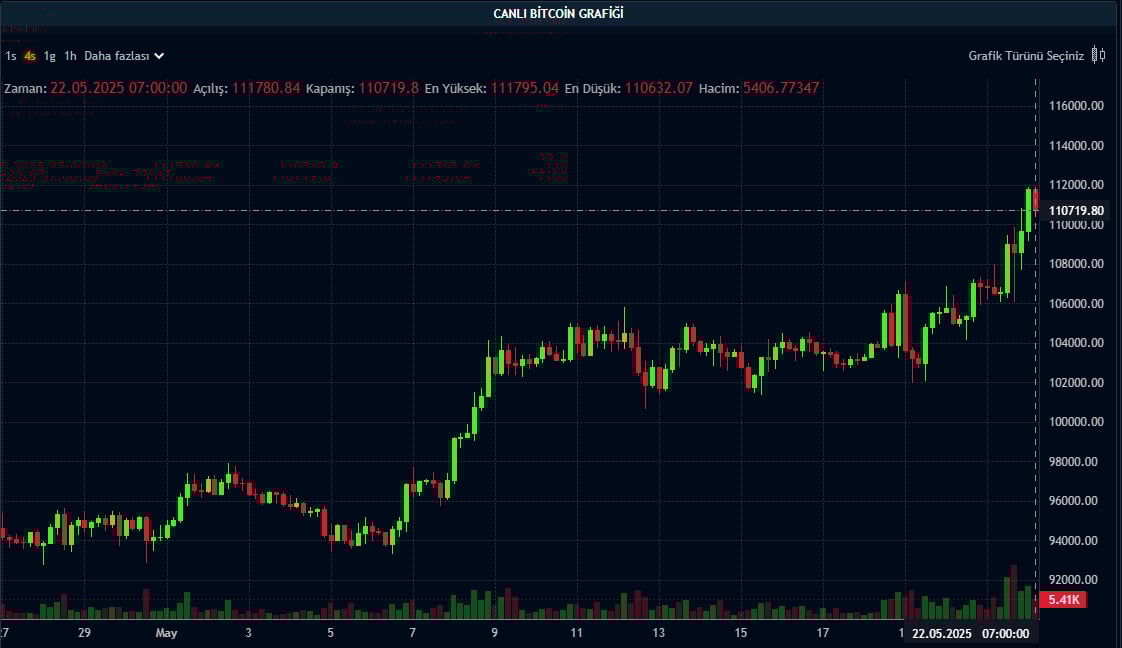Click date 7 on the time axis
This screenshot has width=1122, height=648.
point(412,632)
